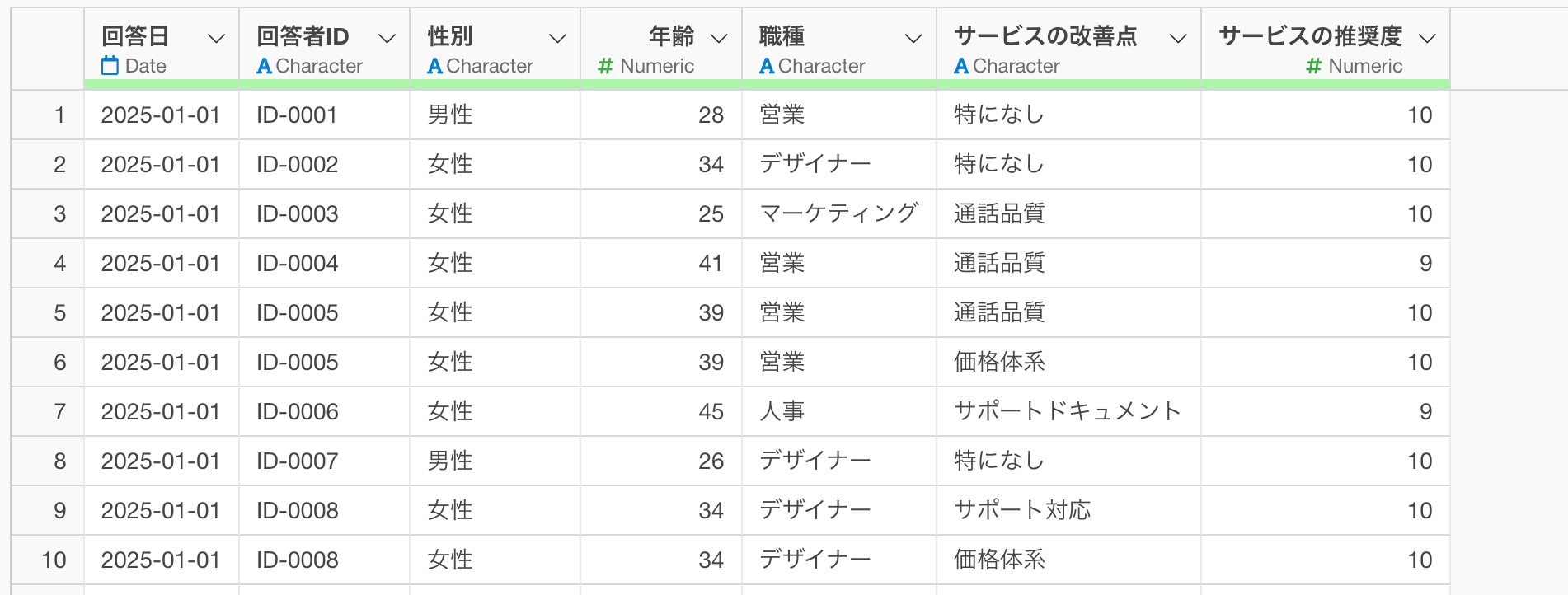The width and height of the screenshot is (1568, 595).
Task: Click the マーケティング cell in 職種 column
Action: pos(838,213)
